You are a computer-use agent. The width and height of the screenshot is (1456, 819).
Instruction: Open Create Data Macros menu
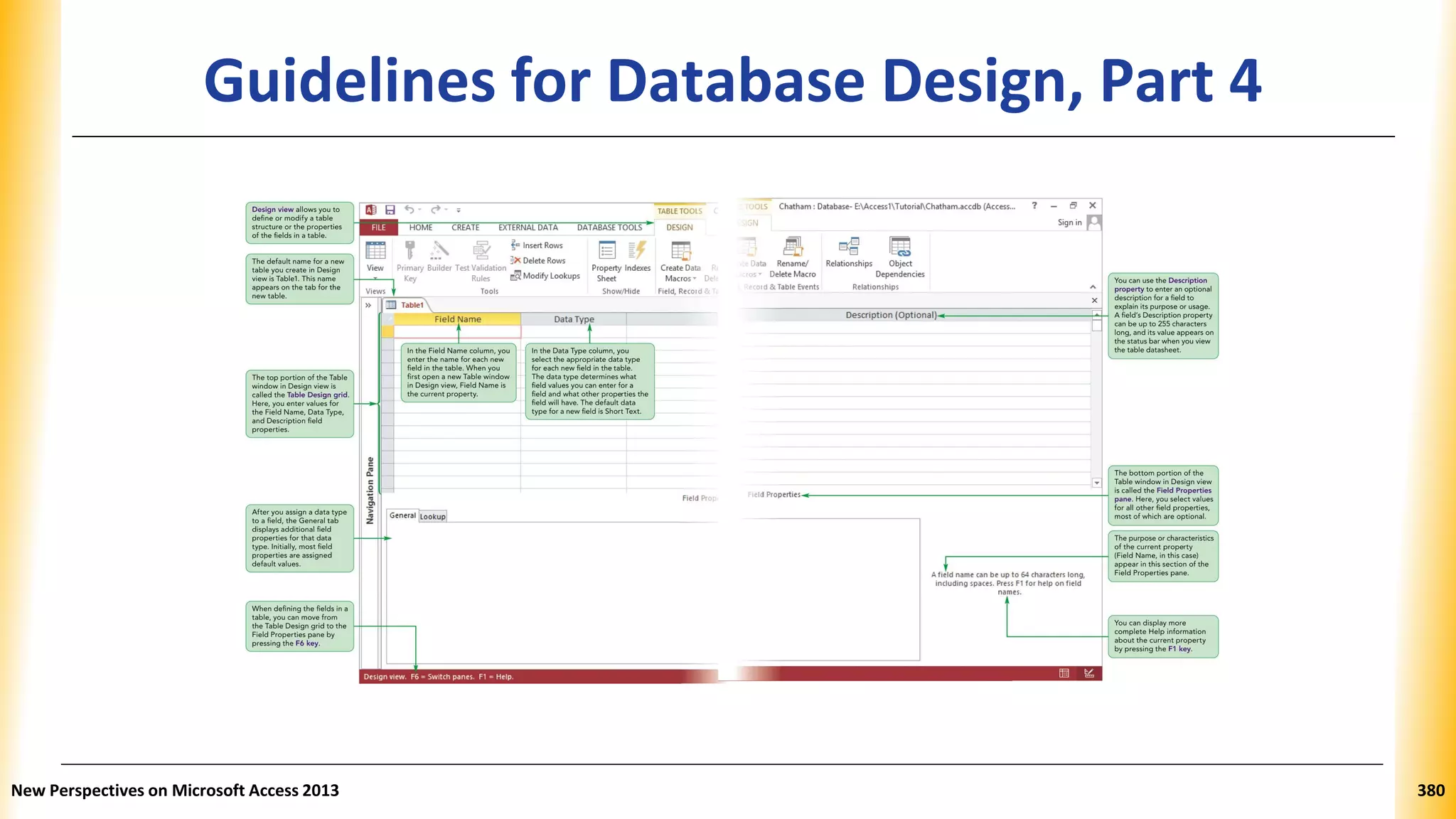tap(680, 262)
